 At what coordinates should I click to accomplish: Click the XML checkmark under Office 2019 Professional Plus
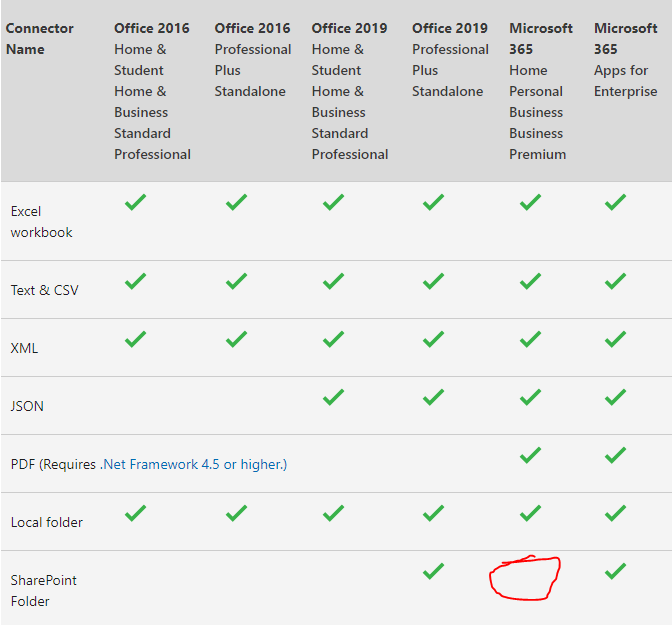click(433, 339)
